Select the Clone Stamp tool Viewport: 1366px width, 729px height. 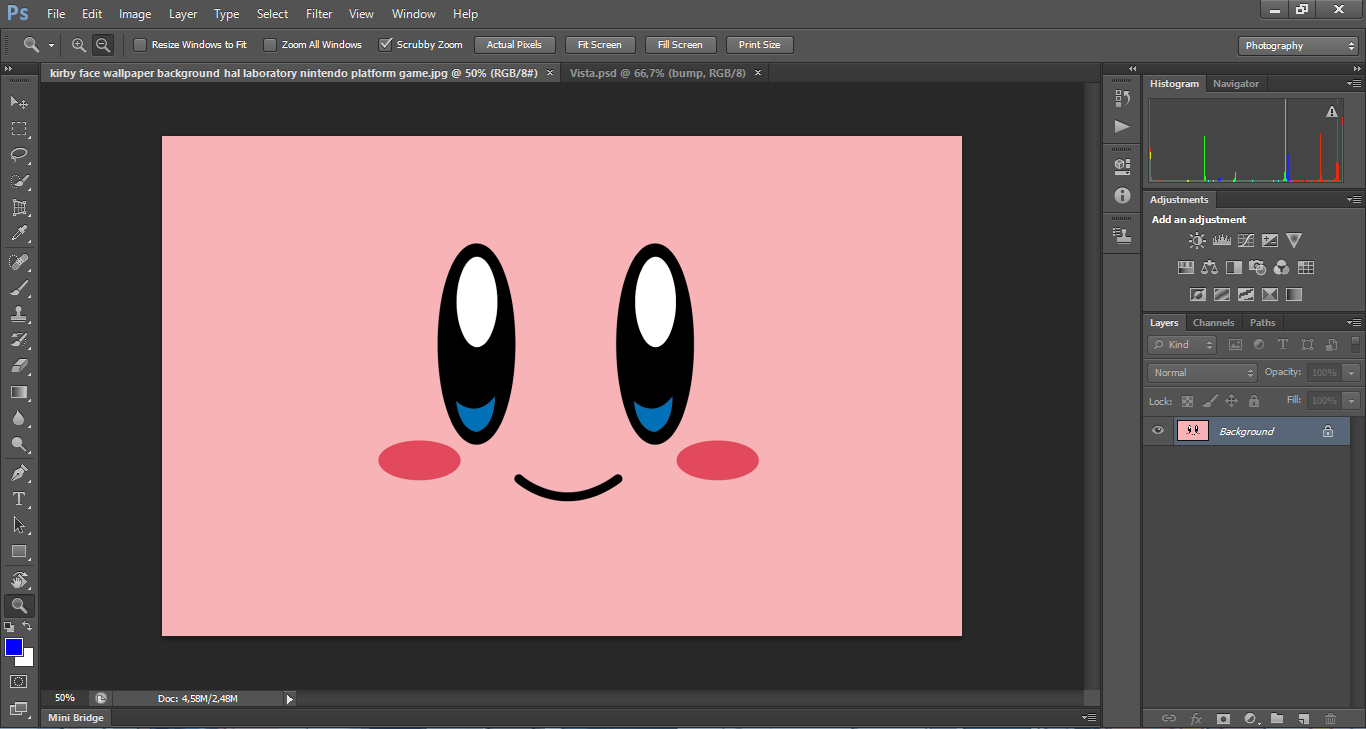[x=19, y=314]
